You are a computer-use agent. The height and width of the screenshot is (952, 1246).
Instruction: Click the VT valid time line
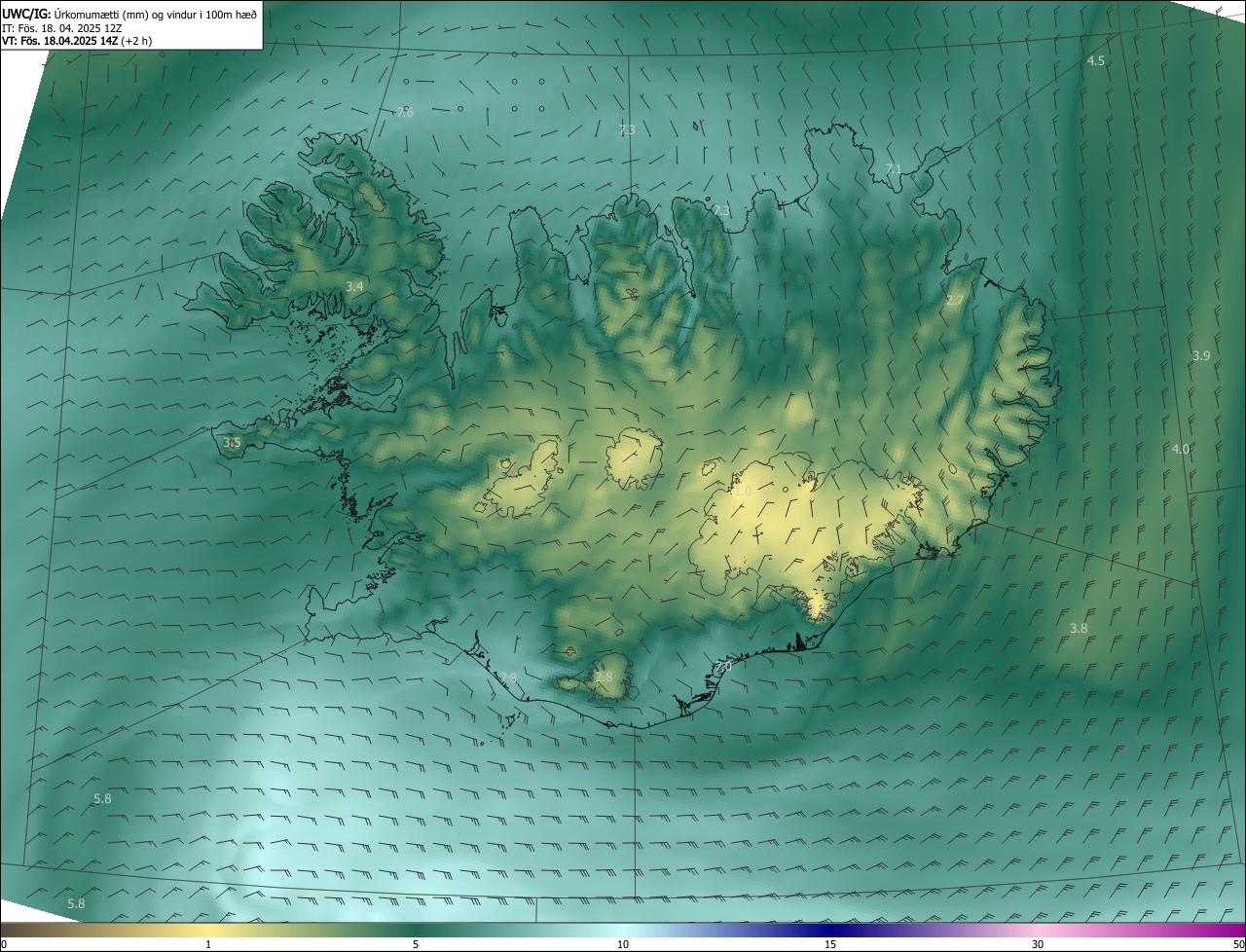77,41
